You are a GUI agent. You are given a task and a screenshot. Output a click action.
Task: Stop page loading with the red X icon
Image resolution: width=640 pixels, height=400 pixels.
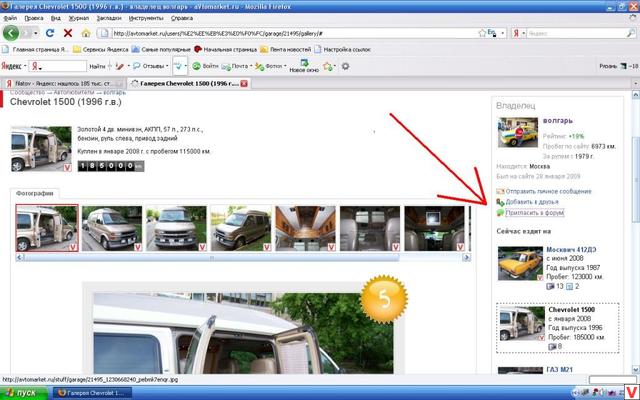pyautogui.click(x=68, y=33)
